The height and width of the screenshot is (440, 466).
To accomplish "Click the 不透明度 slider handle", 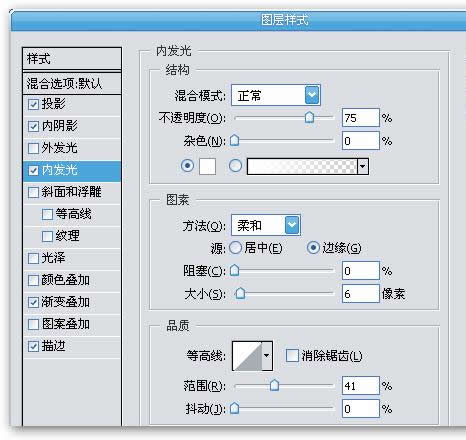I will (309, 117).
